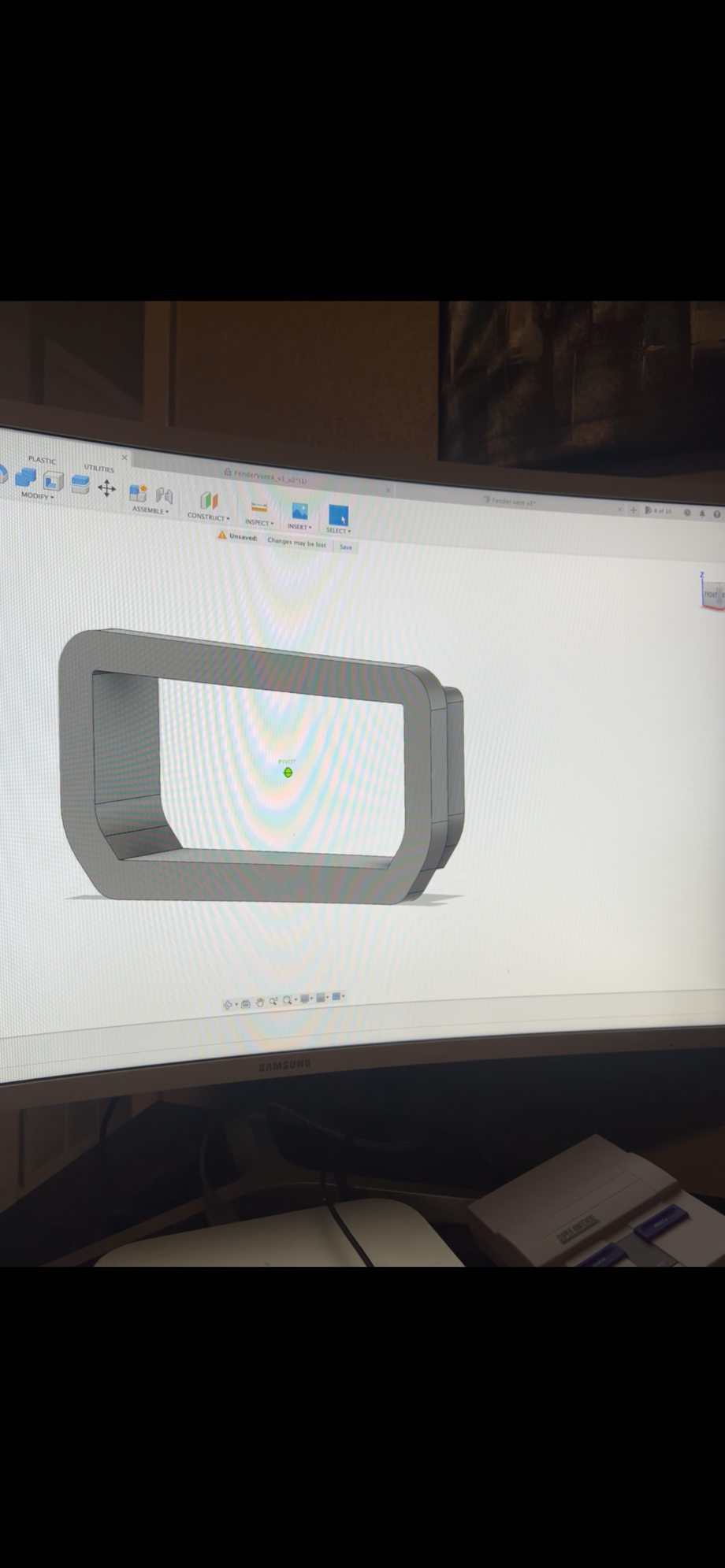Switch to the UTILITIES tab
This screenshot has height=1568, width=725.
coord(99,469)
